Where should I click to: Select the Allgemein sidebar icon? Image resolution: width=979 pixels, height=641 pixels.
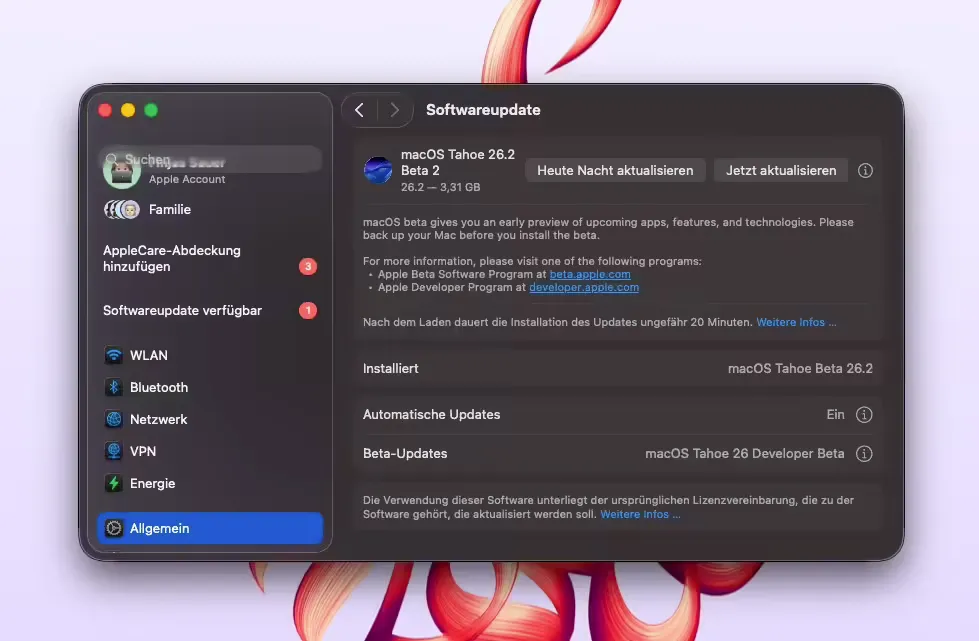(114, 528)
